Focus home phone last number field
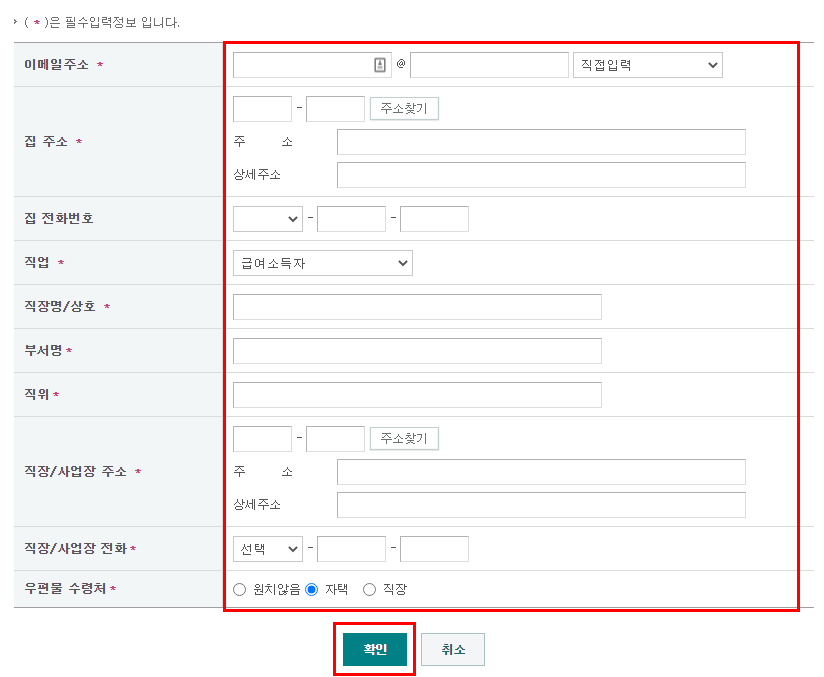The height and width of the screenshot is (677, 824). 434,219
